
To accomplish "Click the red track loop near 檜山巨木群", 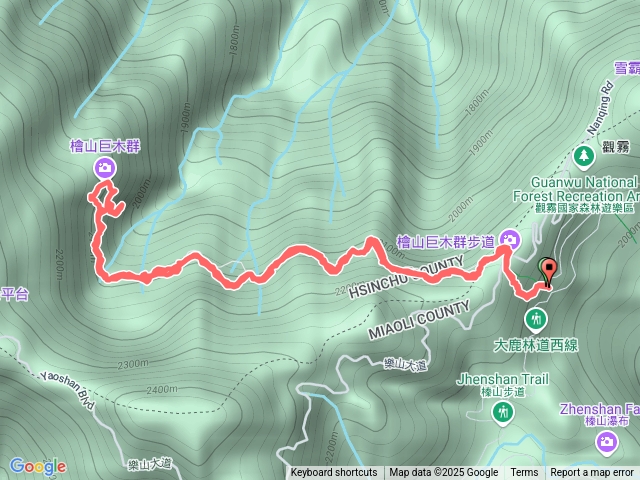I will (106, 198).
